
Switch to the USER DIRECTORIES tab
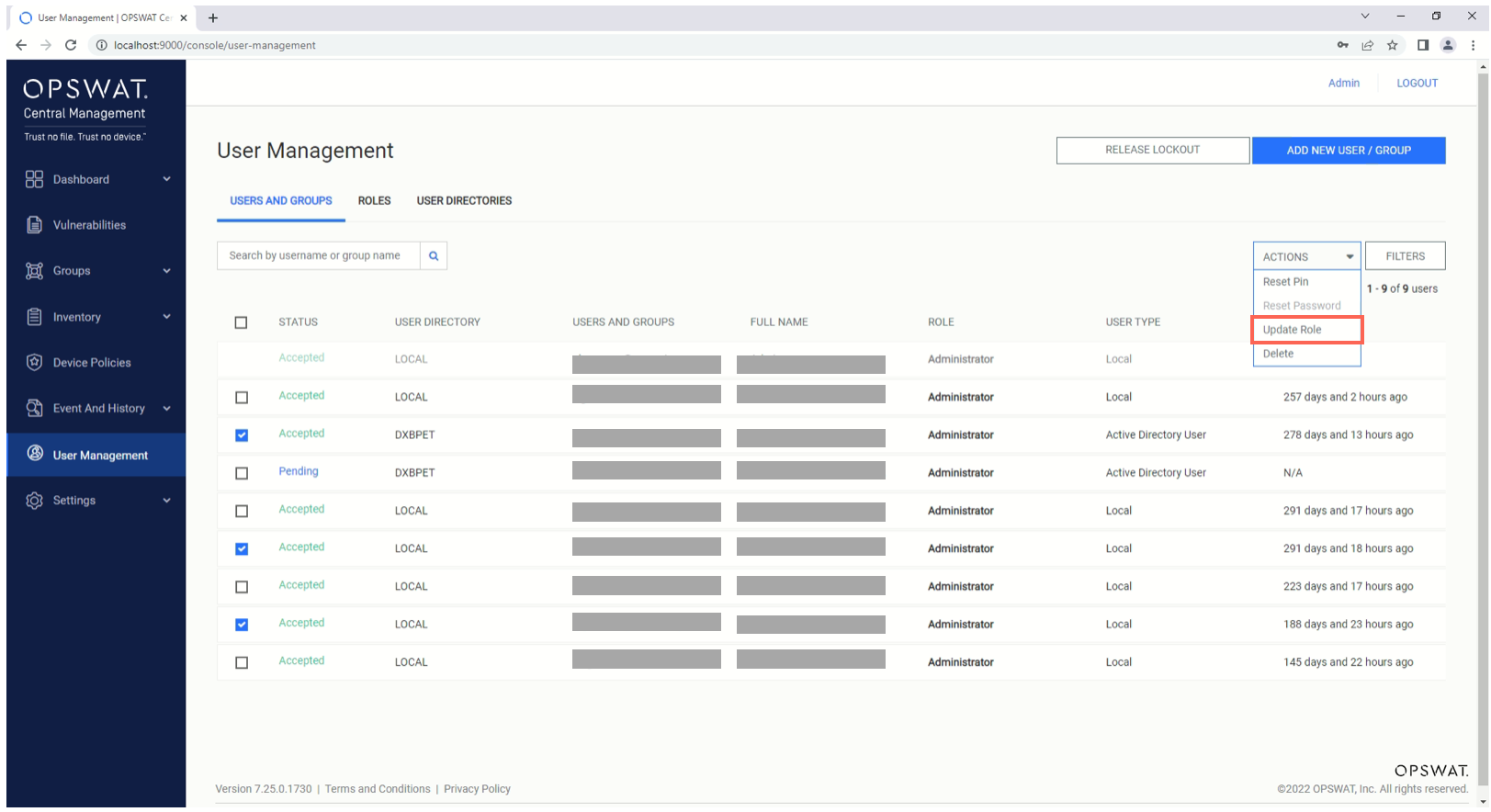point(464,200)
